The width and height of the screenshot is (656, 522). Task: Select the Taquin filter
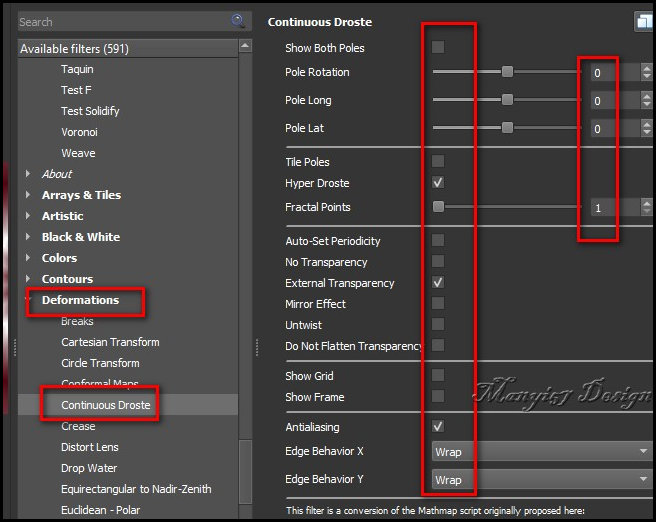click(77, 69)
